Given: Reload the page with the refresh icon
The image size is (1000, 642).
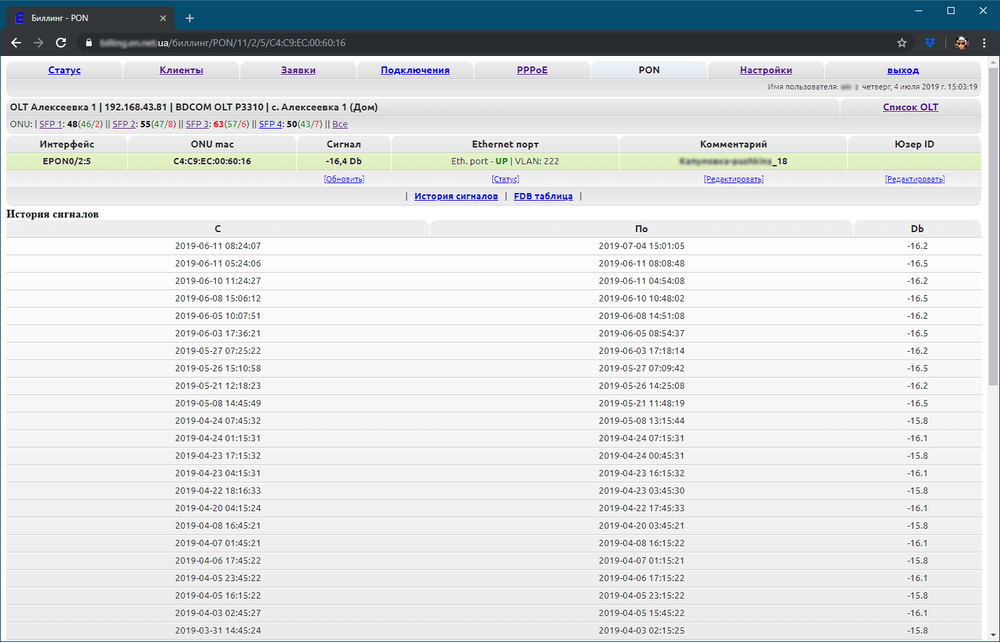Looking at the screenshot, I should click(61, 43).
